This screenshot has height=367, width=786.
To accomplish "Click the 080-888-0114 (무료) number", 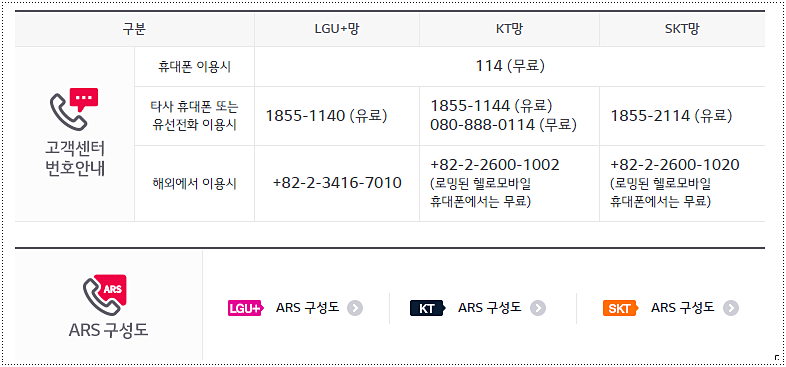I will coord(503,125).
